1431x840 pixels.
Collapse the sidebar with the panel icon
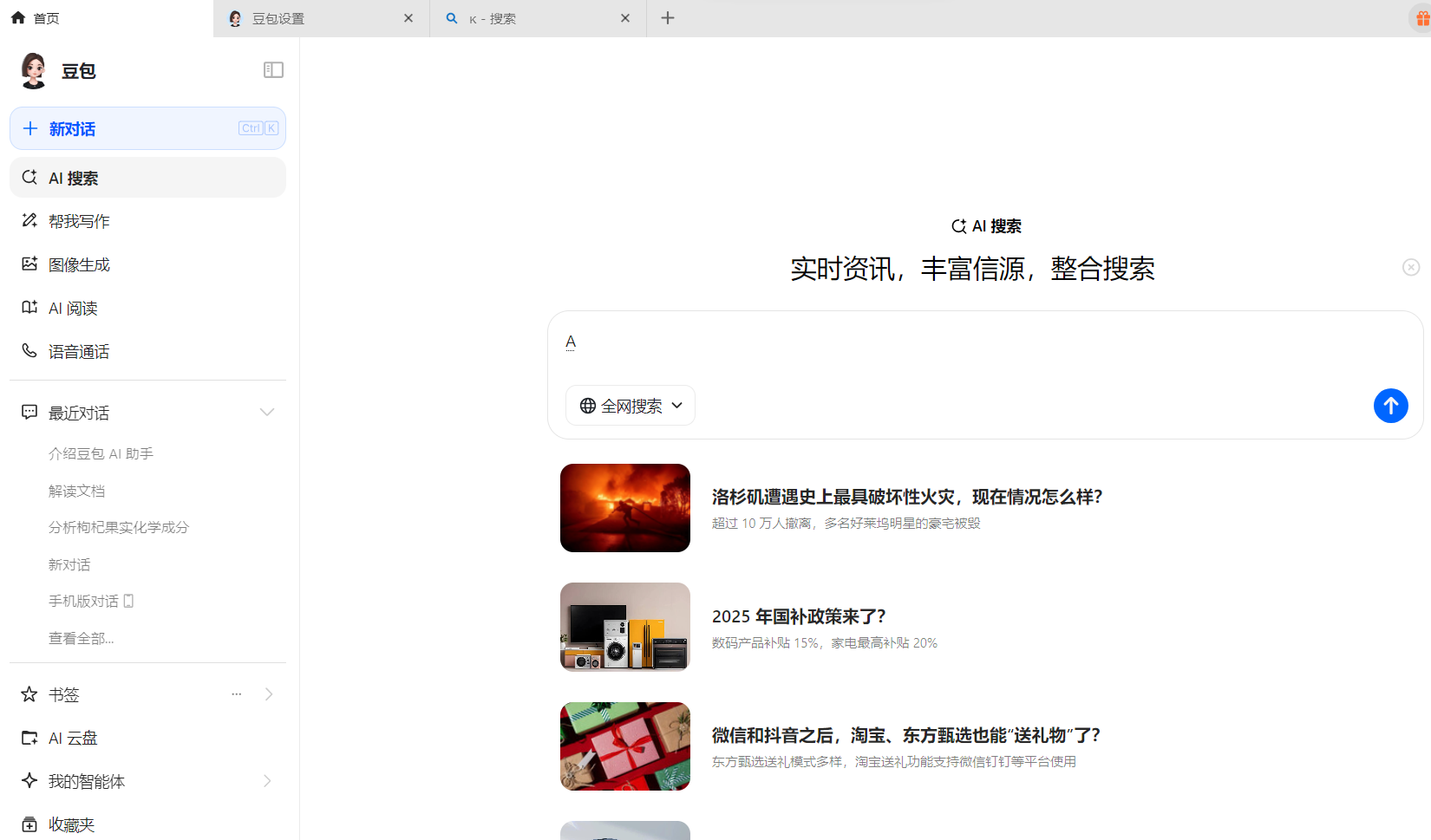coord(273,70)
